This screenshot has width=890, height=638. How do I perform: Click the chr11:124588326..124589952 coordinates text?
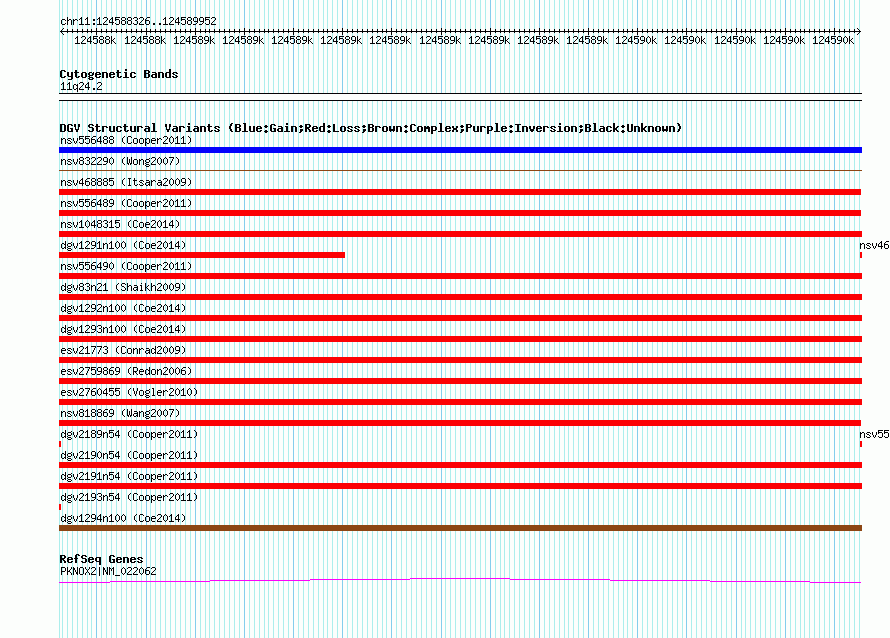(x=138, y=21)
